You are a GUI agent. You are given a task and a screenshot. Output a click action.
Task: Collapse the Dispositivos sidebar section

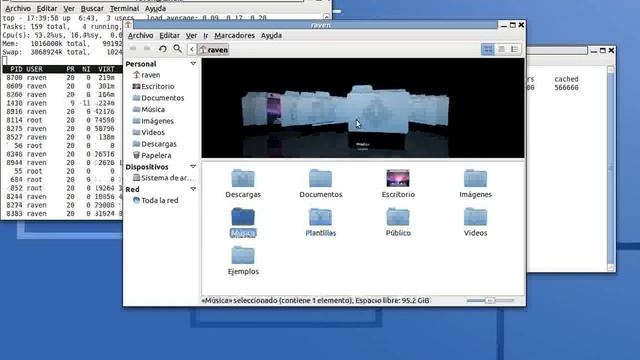(x=193, y=167)
